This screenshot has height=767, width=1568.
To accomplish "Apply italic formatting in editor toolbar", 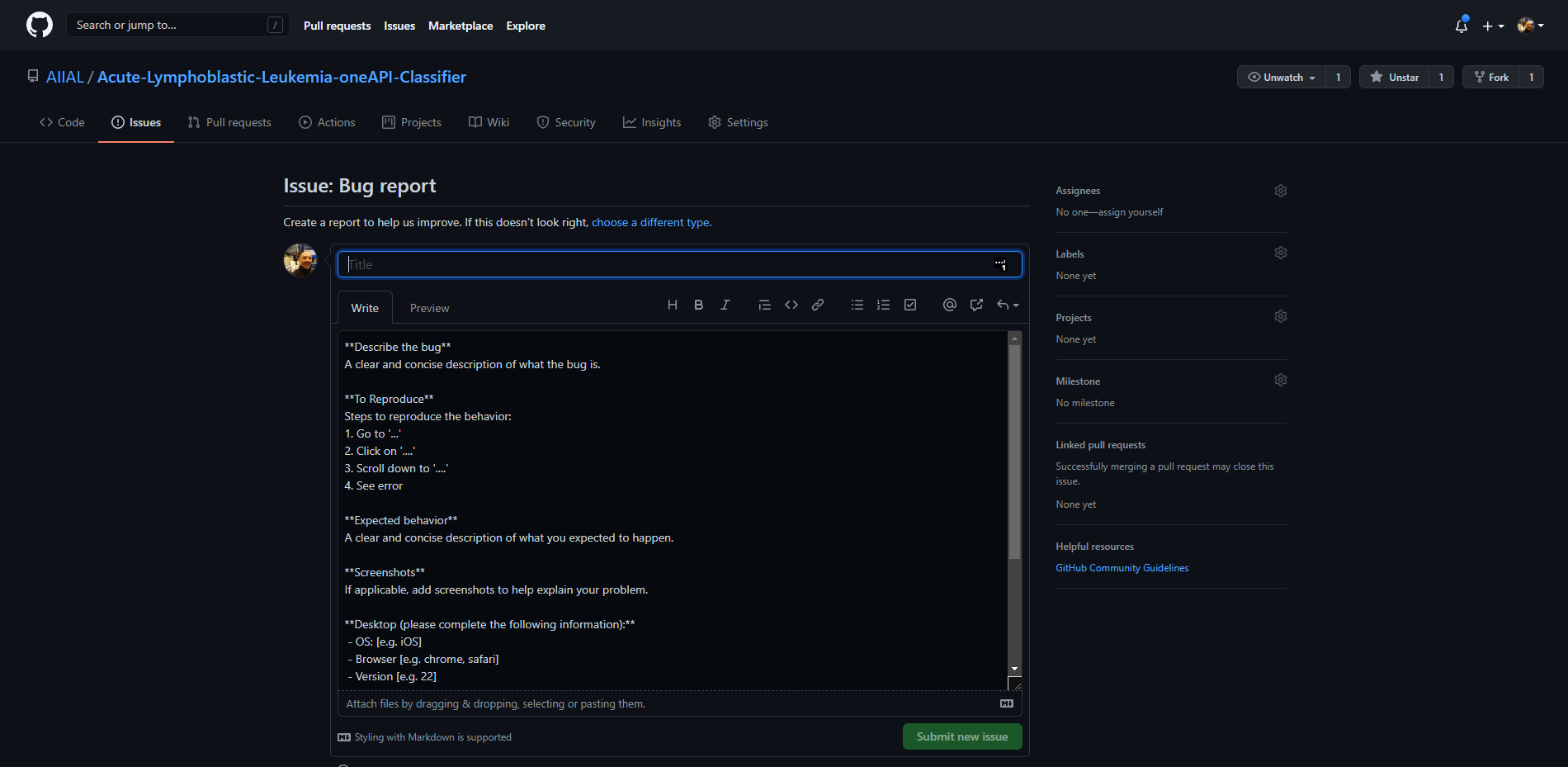I will coord(725,305).
